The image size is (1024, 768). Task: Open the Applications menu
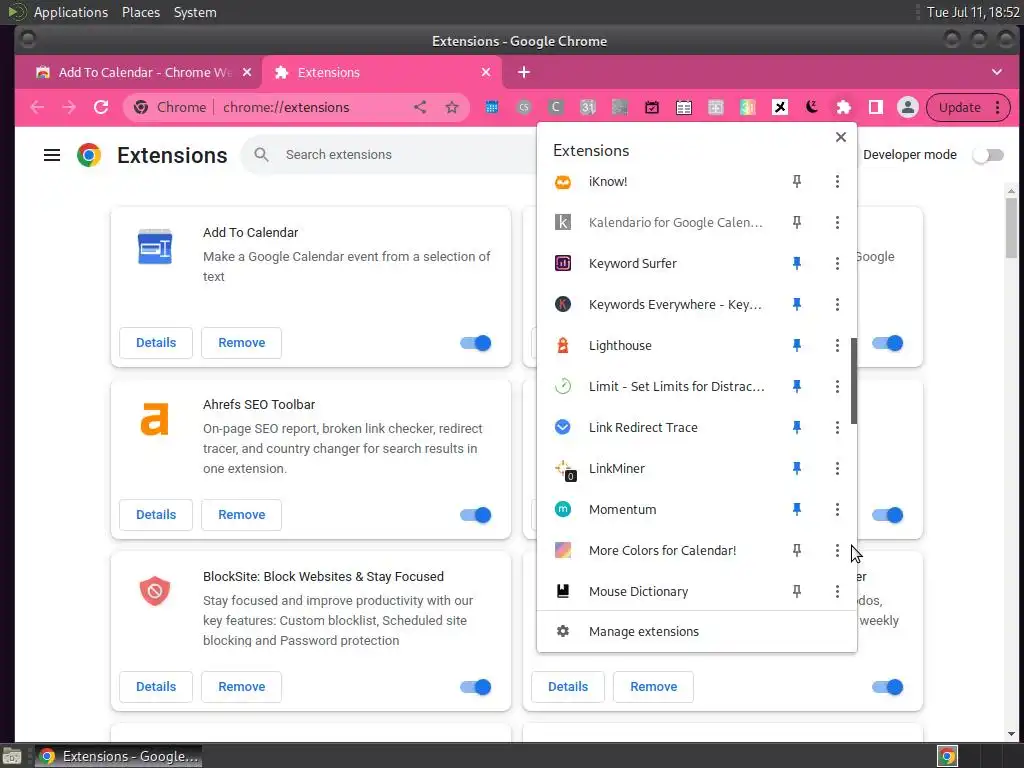point(71,12)
